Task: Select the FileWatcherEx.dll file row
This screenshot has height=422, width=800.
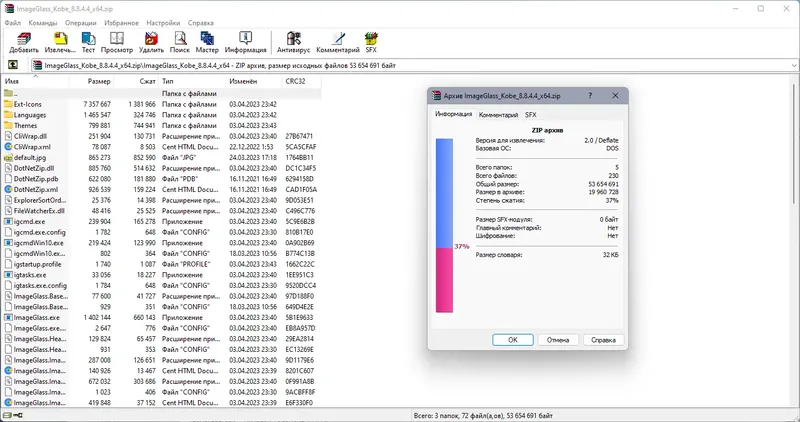Action: (161, 211)
